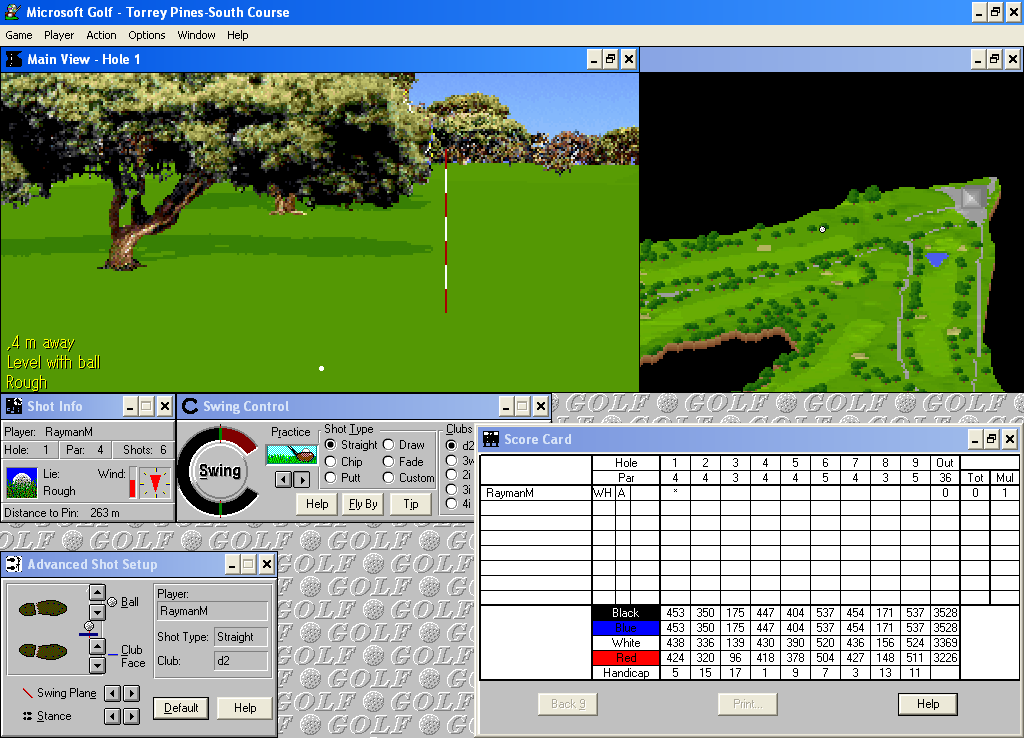Click the ball lie icon in Shot Info

coord(22,483)
